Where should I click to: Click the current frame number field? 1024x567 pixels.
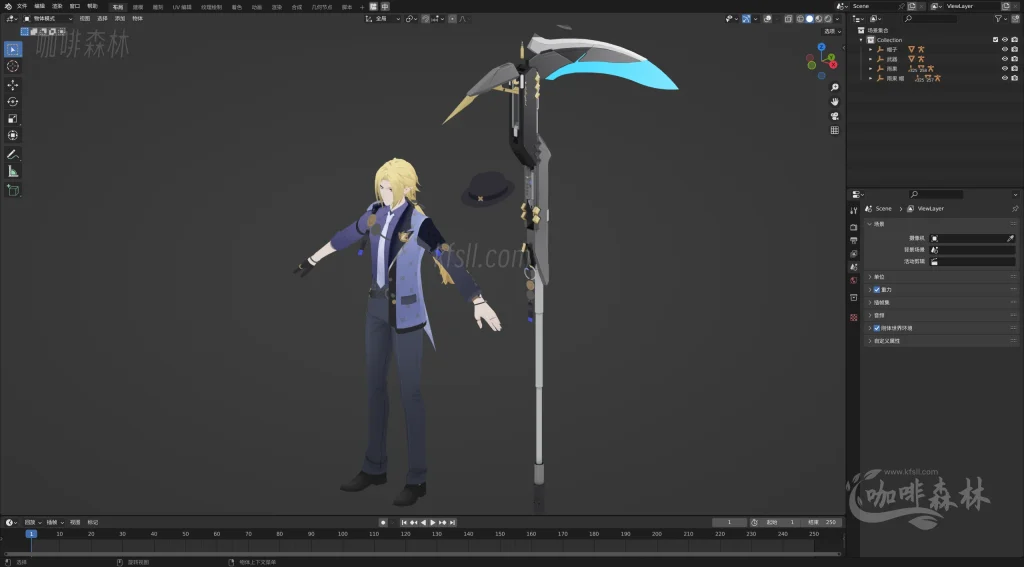729,523
